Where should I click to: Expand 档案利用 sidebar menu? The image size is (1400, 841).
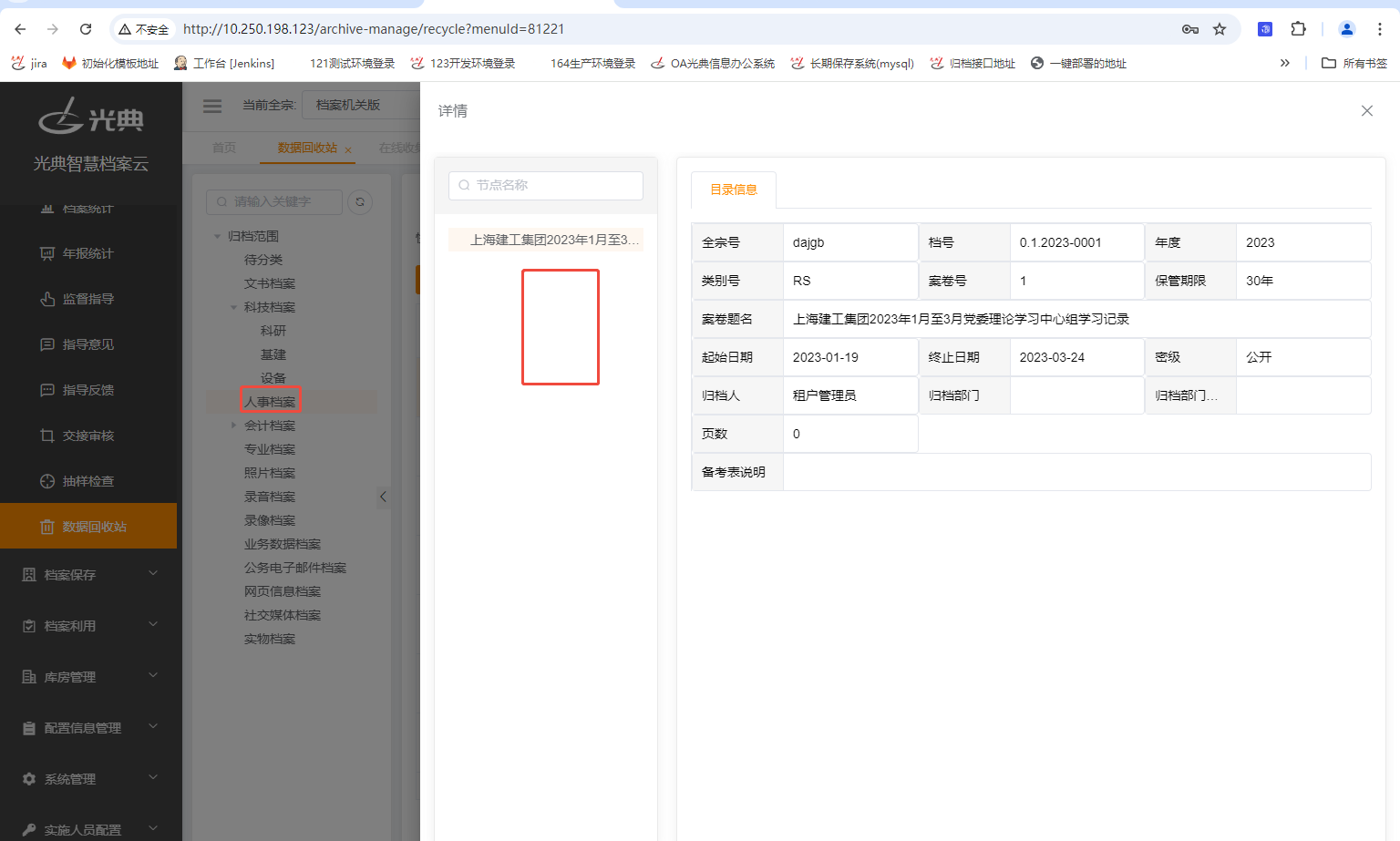88,625
